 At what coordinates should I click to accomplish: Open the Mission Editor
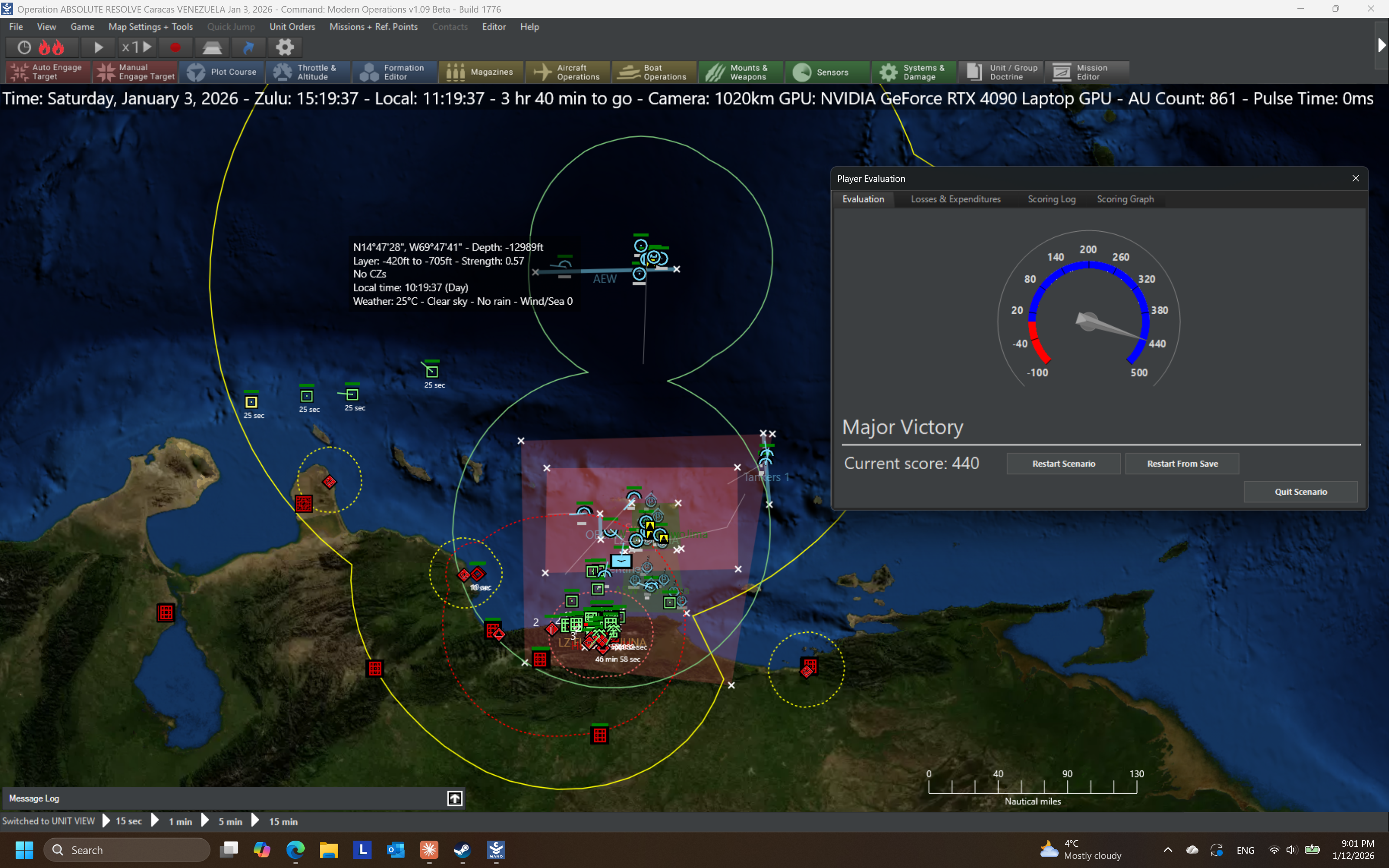(1087, 72)
